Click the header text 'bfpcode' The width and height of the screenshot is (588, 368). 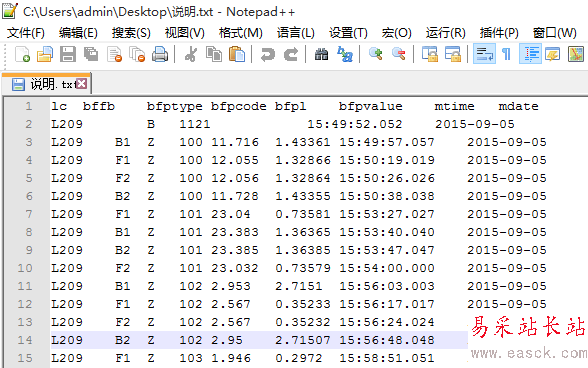pyautogui.click(x=238, y=107)
